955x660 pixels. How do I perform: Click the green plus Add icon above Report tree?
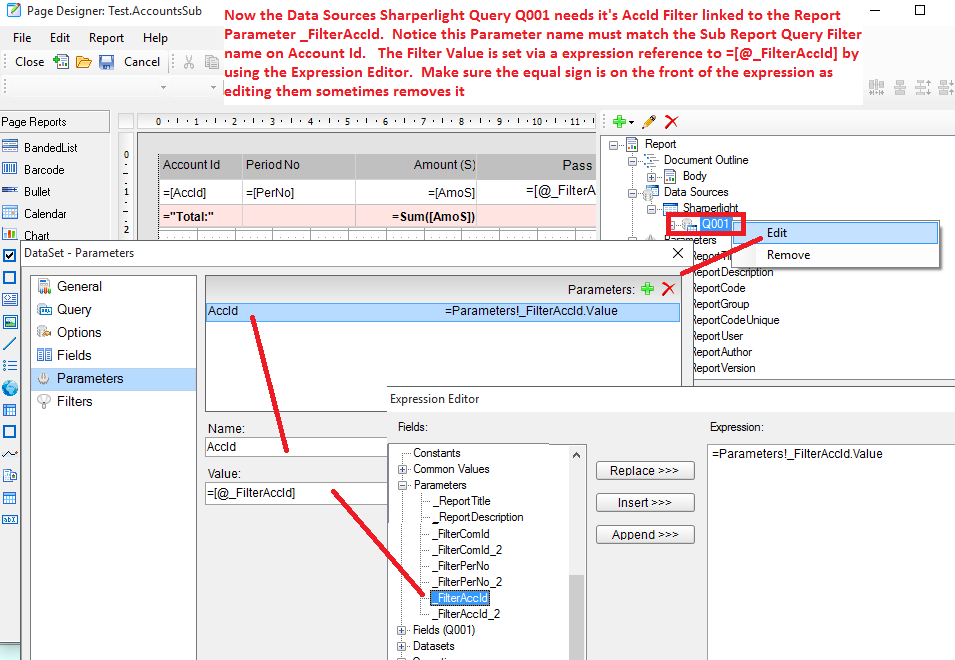tap(619, 121)
